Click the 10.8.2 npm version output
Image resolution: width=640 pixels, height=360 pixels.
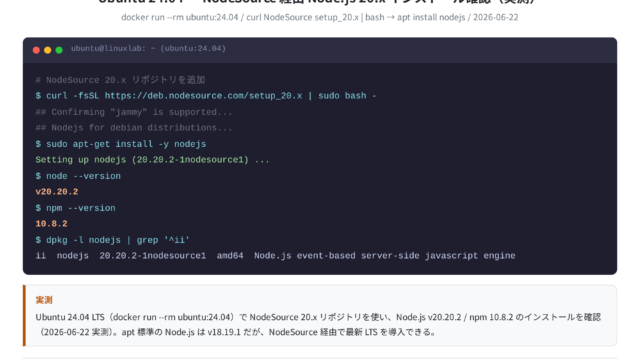51,224
